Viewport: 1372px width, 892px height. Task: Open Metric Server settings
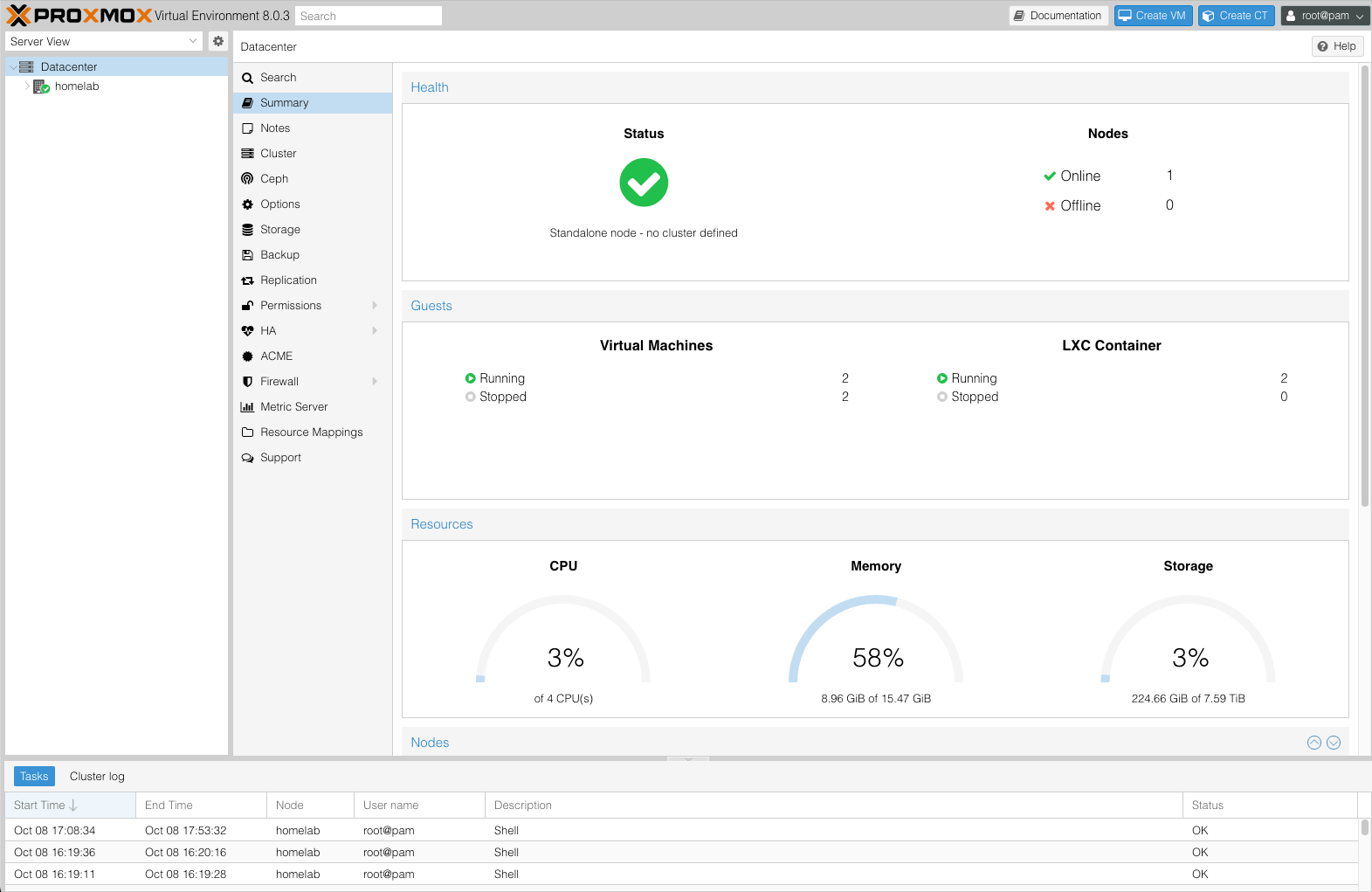tap(313, 407)
